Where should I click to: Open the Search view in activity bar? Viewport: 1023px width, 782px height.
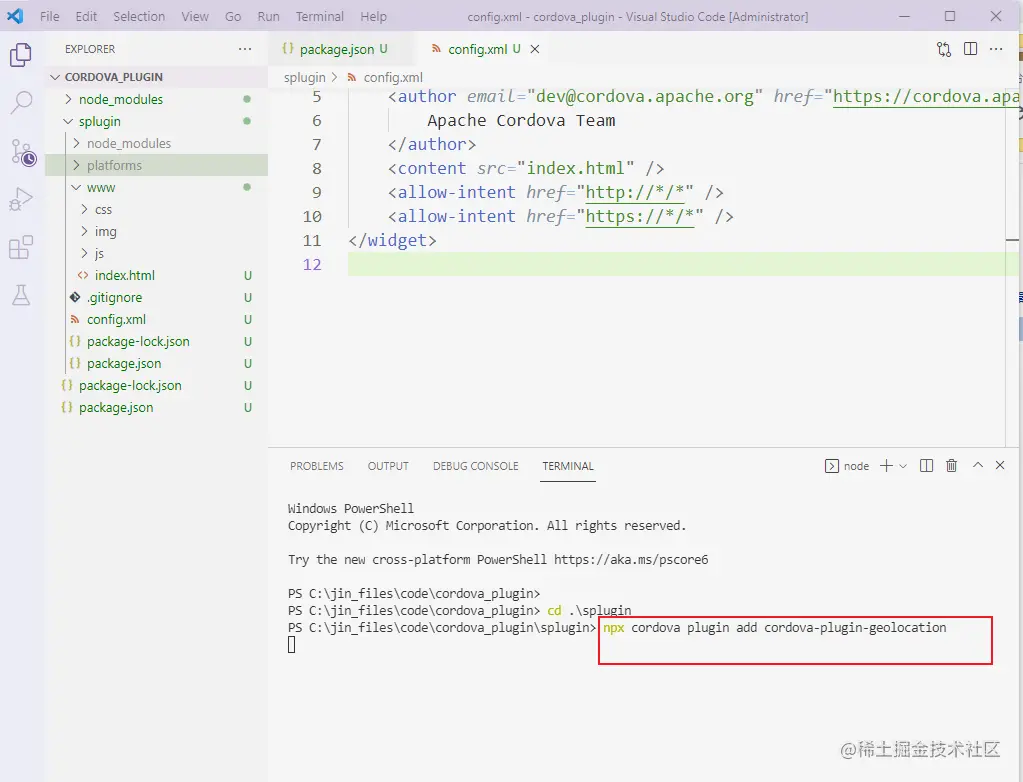click(x=21, y=102)
